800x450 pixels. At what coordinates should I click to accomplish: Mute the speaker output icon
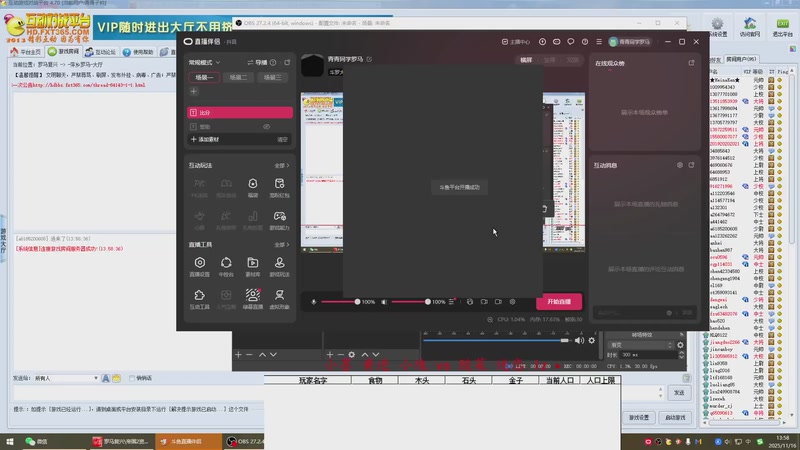click(384, 302)
